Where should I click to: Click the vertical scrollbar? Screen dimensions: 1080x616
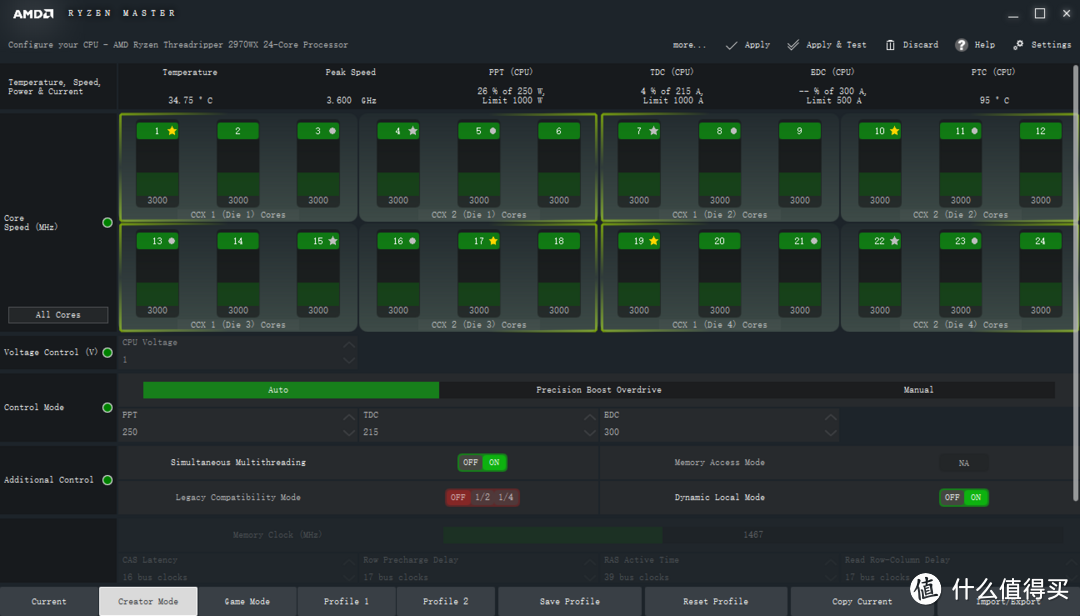point(1075,283)
